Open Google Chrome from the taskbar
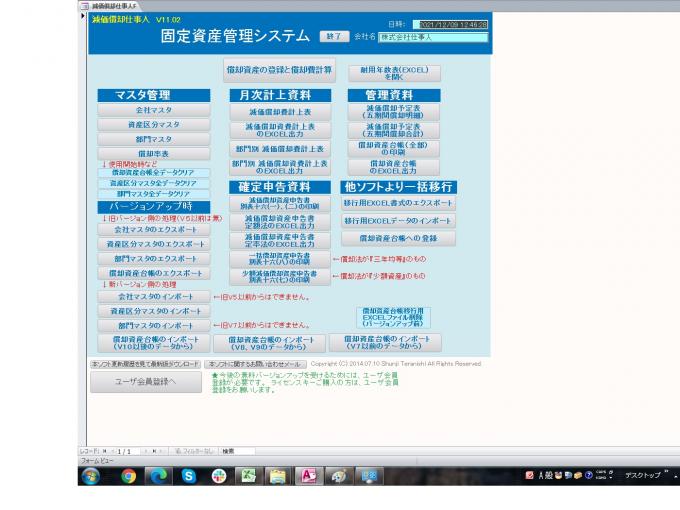Viewport: 680px width, 510px height. pos(129,476)
